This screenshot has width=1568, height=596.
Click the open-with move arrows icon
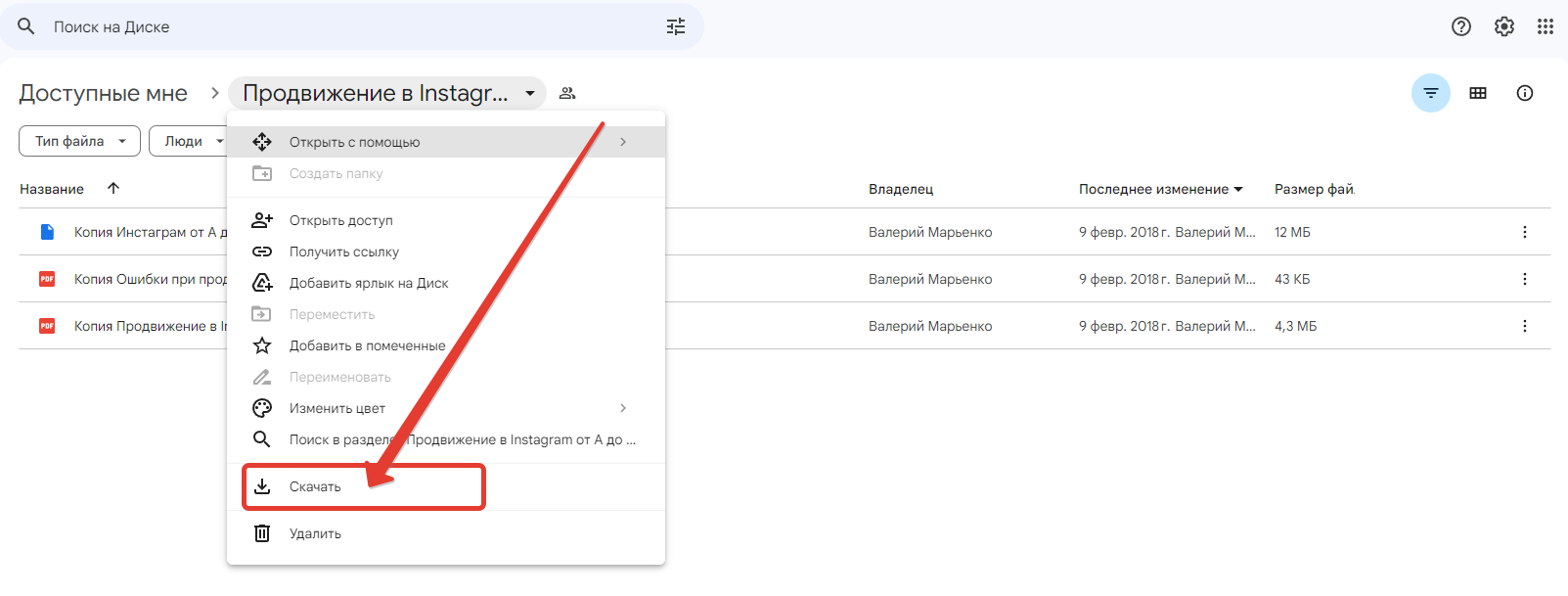click(262, 142)
